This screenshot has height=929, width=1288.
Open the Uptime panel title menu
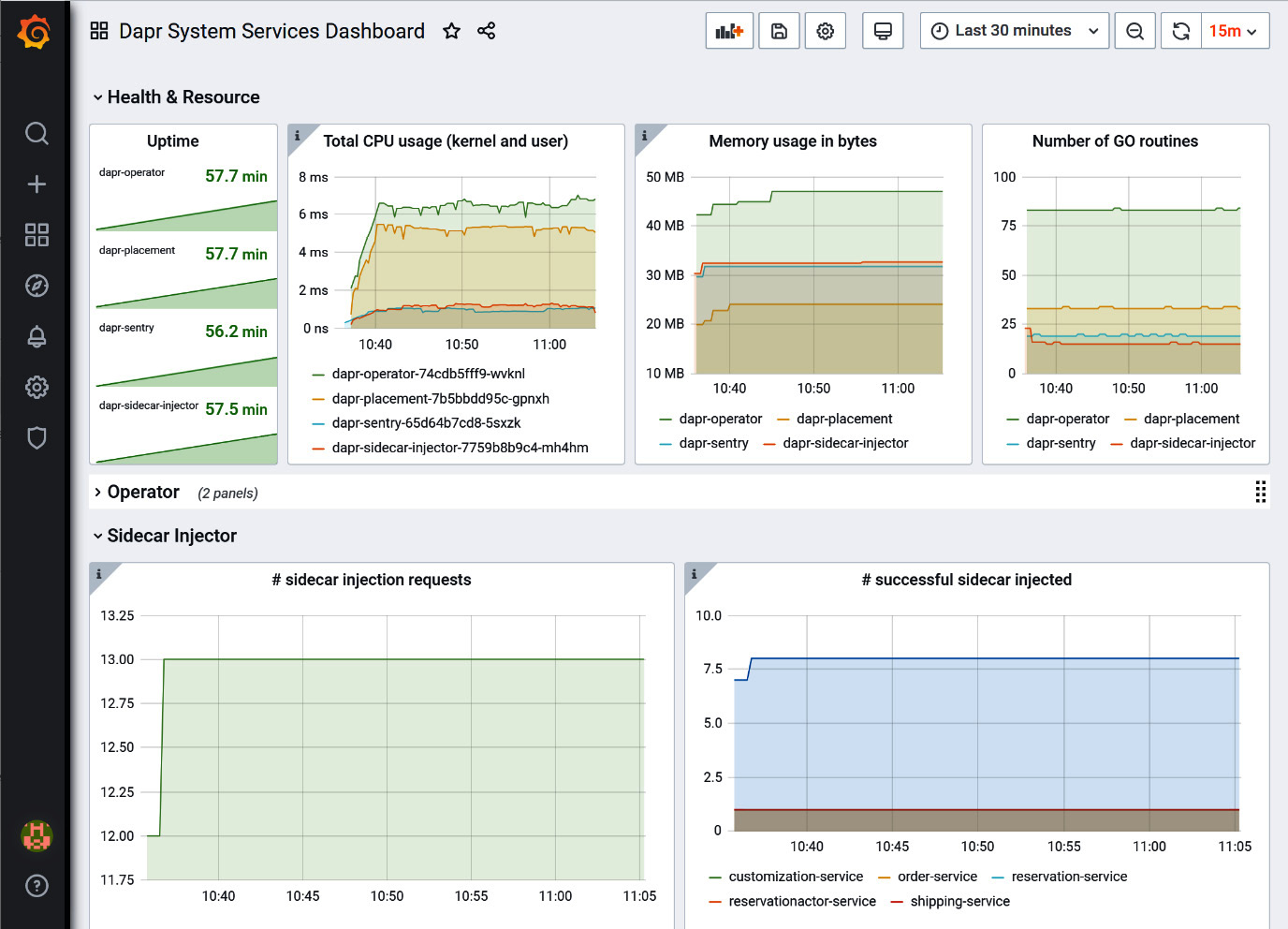pyautogui.click(x=173, y=141)
